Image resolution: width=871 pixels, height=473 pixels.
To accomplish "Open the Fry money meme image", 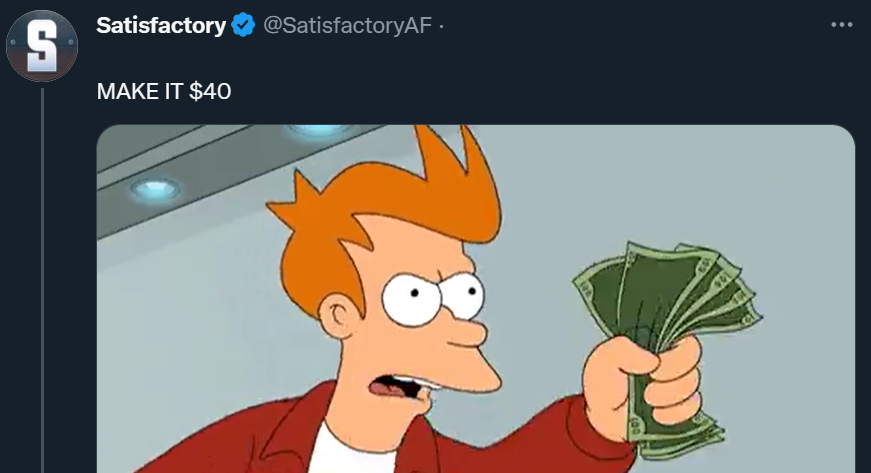I will pos(475,299).
